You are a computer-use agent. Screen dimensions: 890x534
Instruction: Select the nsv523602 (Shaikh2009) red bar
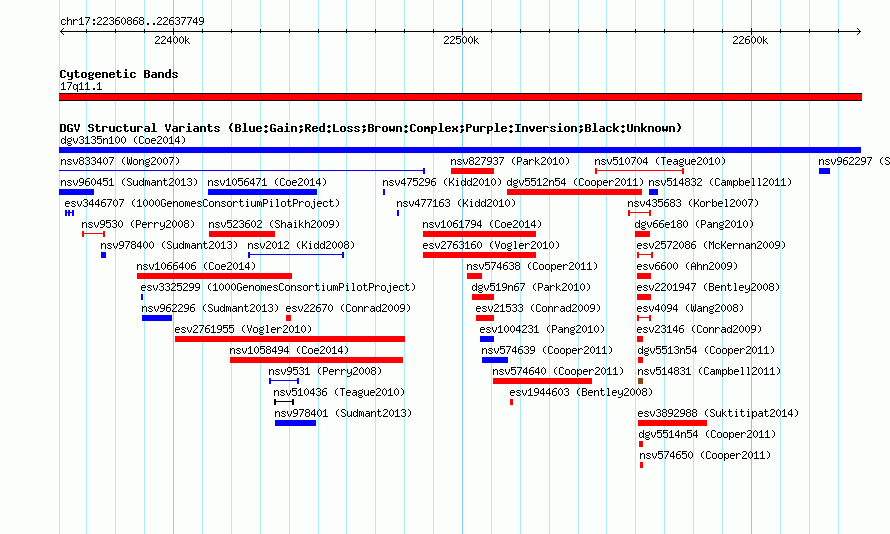point(242,234)
